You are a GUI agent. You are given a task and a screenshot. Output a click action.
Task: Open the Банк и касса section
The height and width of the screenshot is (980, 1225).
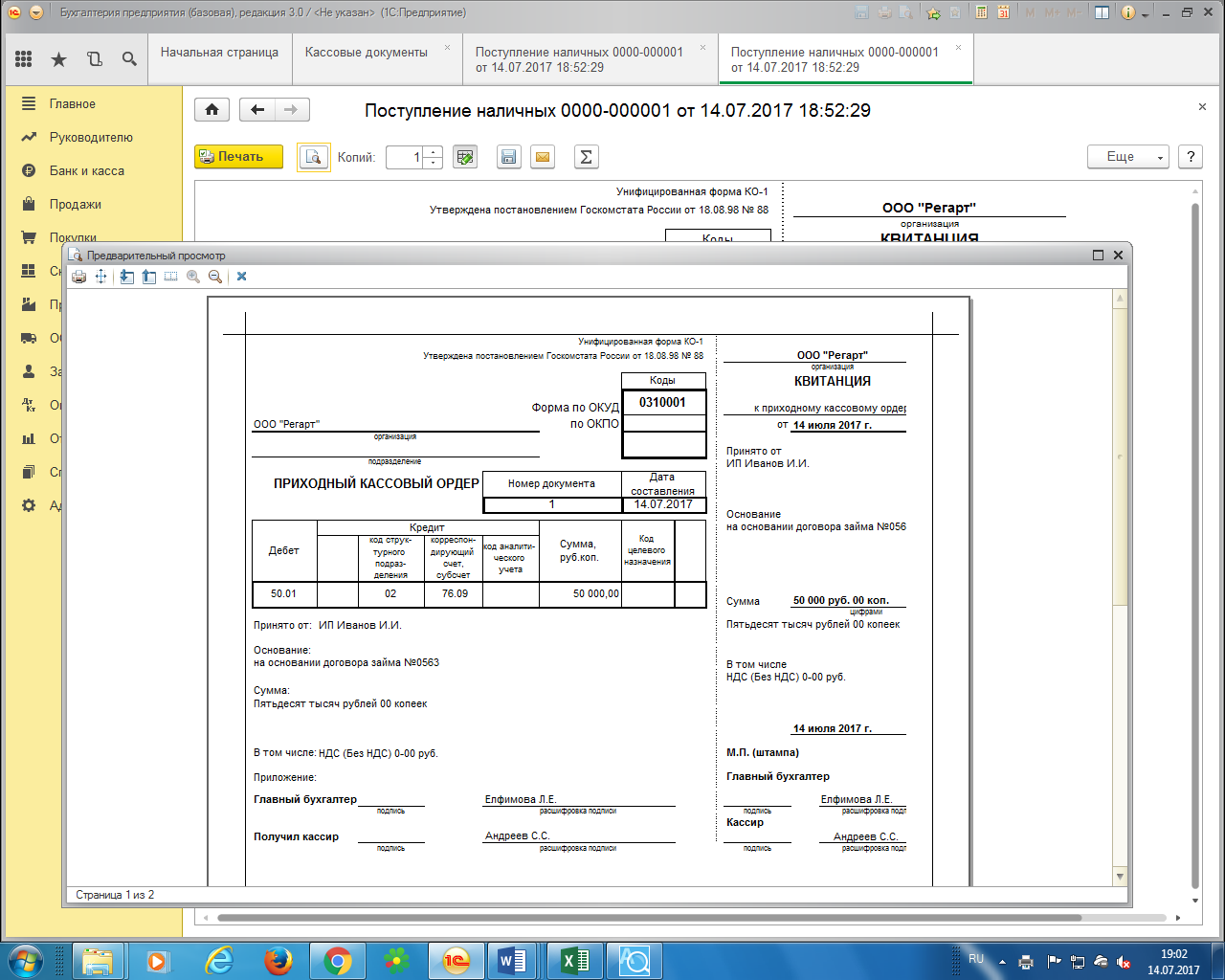(87, 170)
